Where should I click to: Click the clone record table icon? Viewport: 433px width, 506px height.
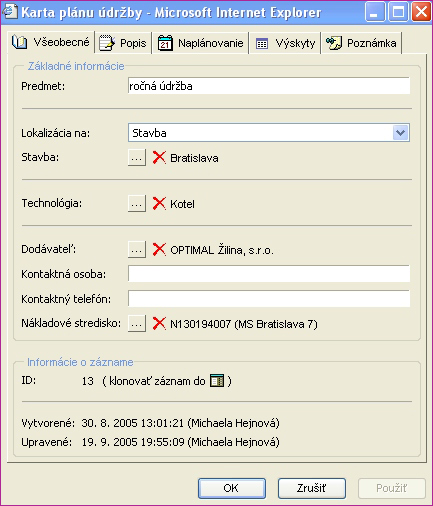(x=217, y=380)
